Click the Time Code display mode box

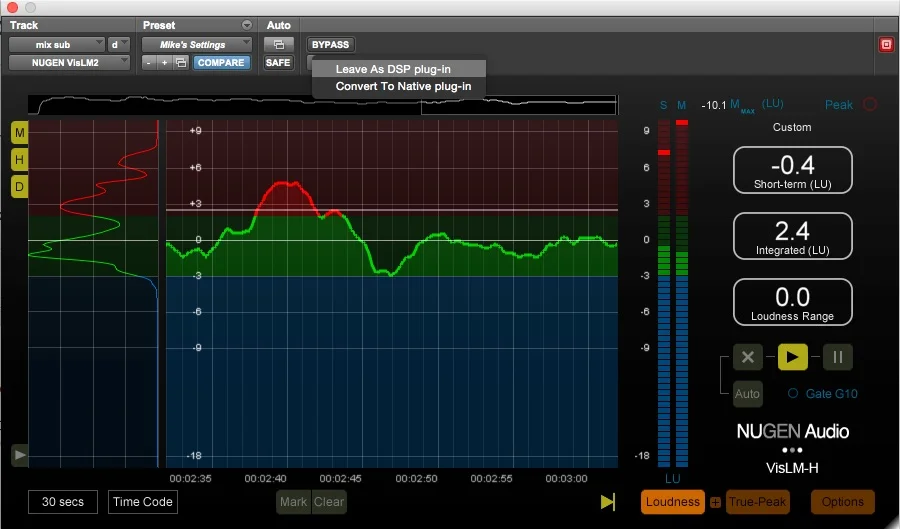coord(142,502)
